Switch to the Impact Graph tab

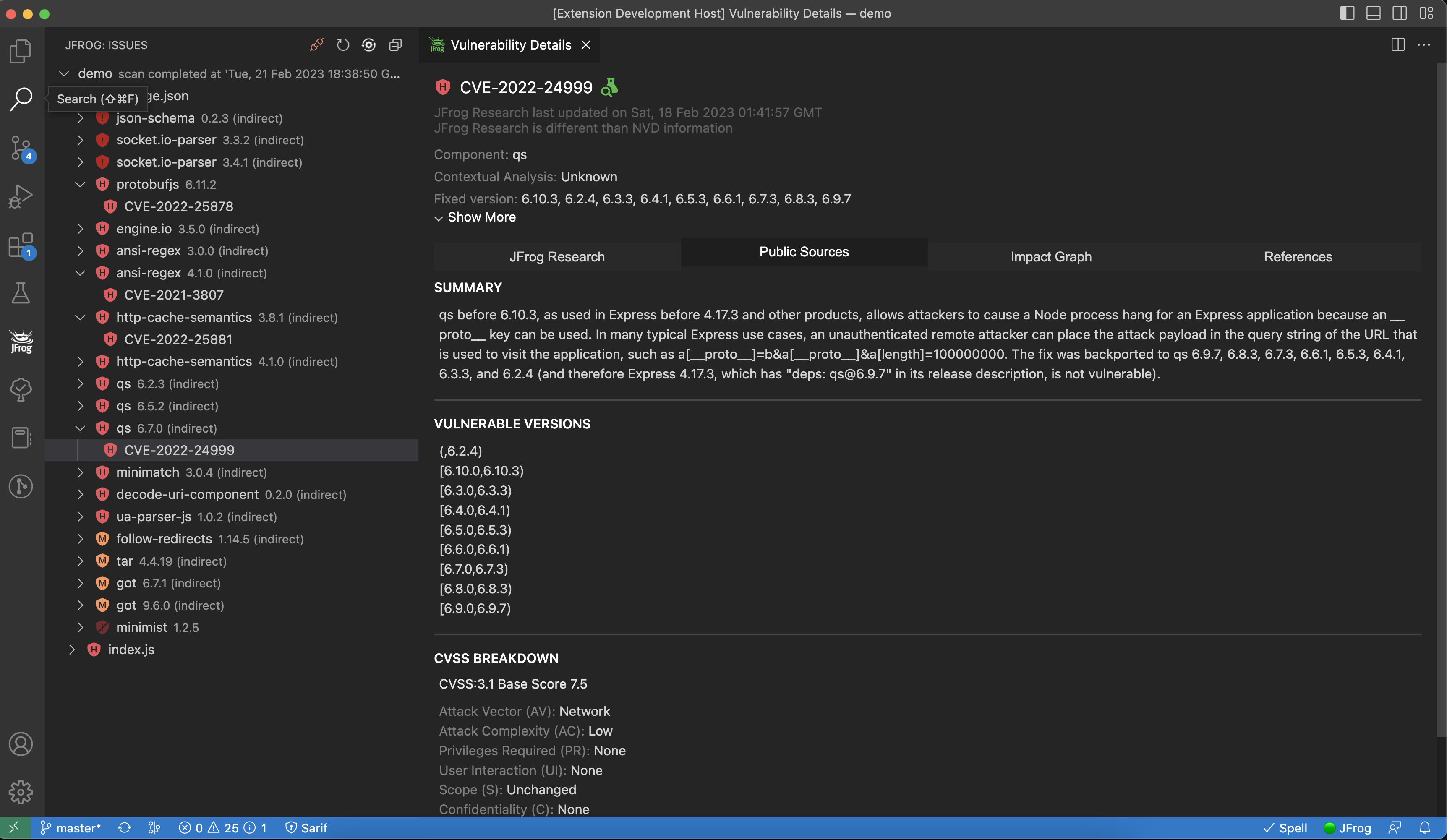coord(1051,257)
